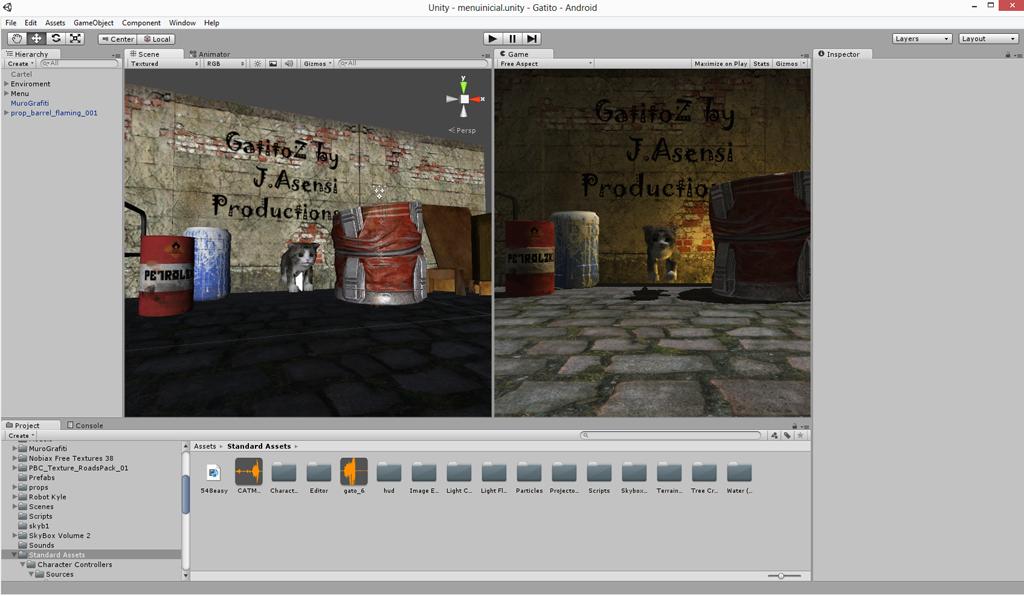This screenshot has width=1024, height=596.
Task: Toggle Maximize on Play
Action: tap(720, 63)
